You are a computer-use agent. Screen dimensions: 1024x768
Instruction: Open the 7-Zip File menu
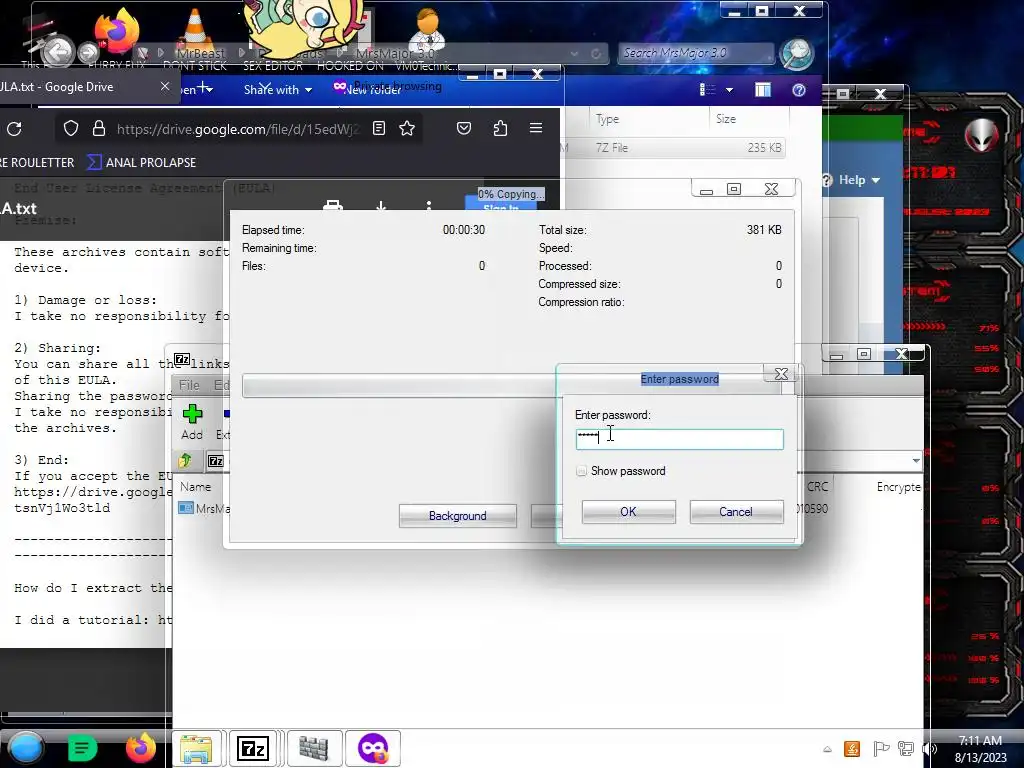coord(189,385)
